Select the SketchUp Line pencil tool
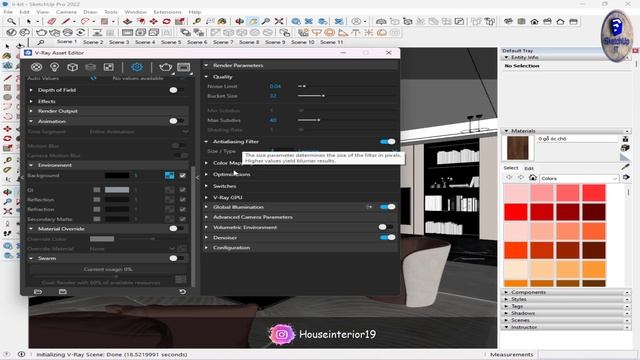640x360 pixels. [x=66, y=21]
